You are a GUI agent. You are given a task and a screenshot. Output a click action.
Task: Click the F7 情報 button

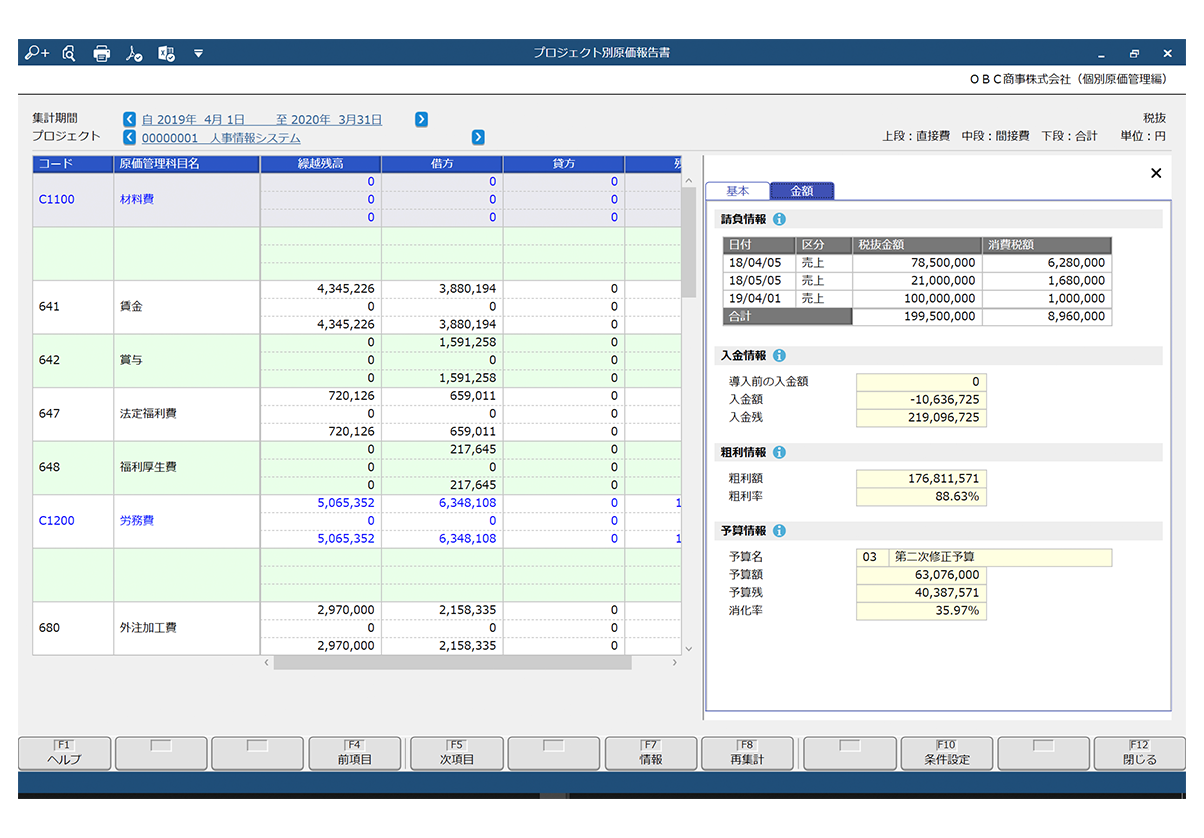650,753
